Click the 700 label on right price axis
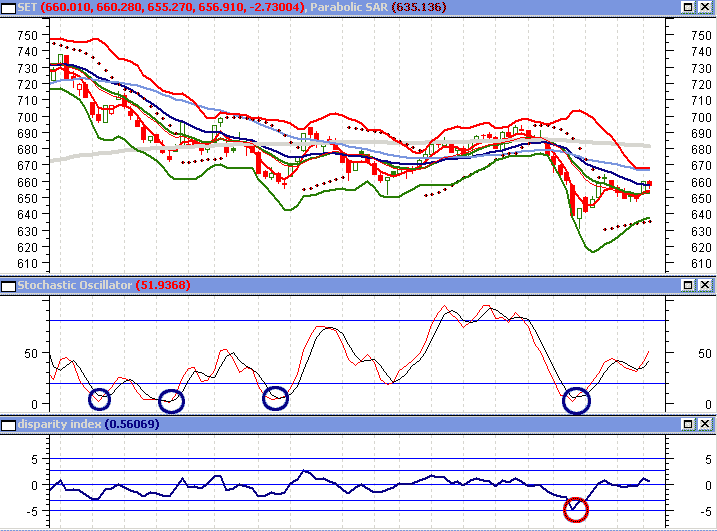 coord(701,118)
